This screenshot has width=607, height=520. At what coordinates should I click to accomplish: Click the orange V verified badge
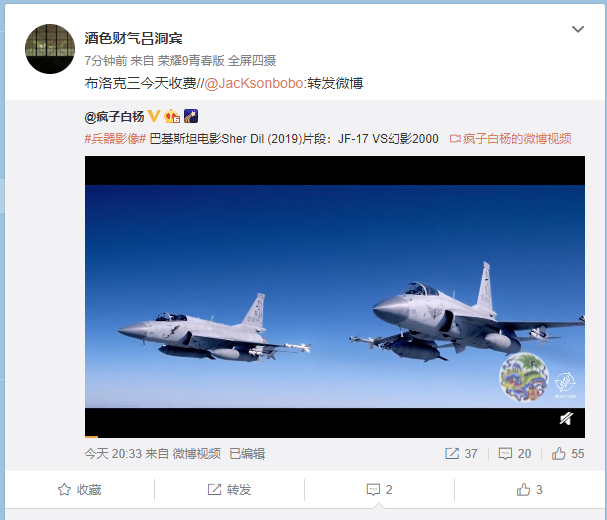tap(154, 116)
